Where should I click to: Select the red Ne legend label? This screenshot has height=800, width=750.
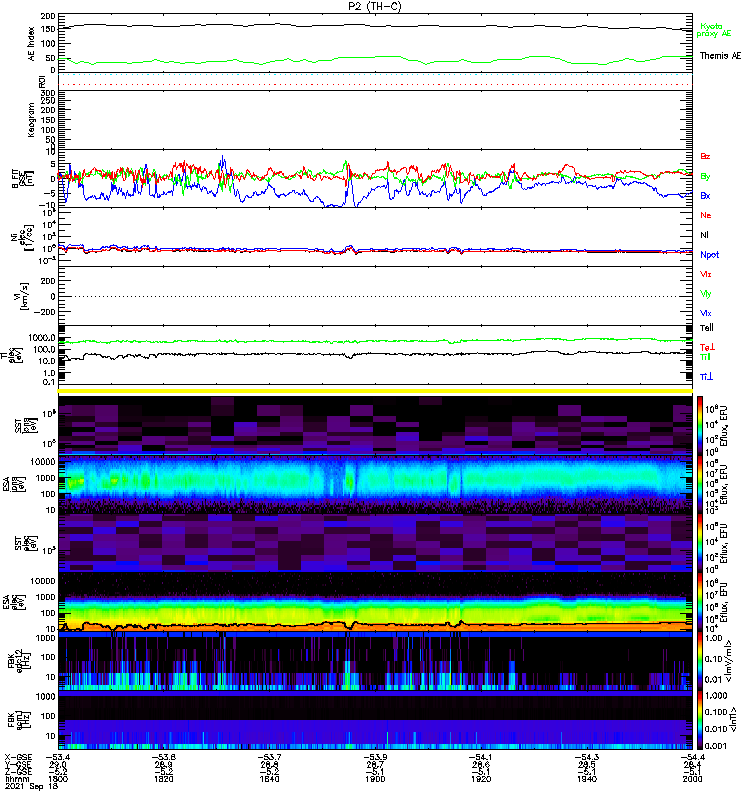click(x=706, y=215)
